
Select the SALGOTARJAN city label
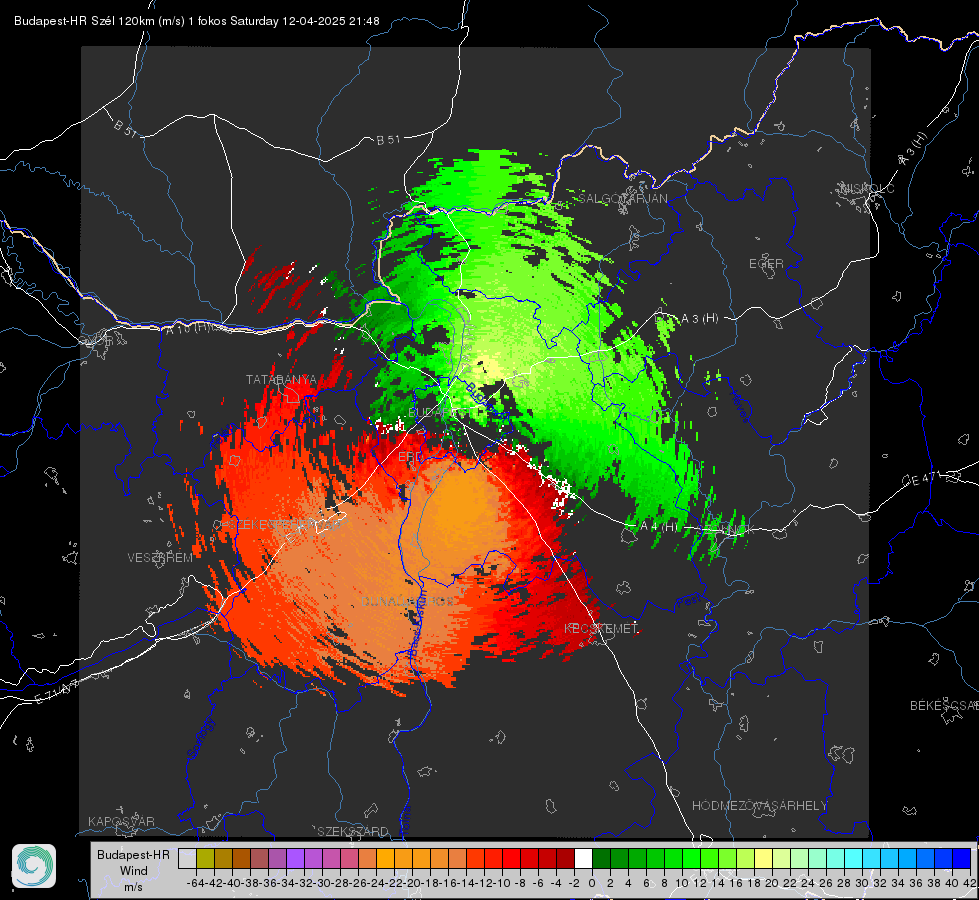tap(622, 199)
